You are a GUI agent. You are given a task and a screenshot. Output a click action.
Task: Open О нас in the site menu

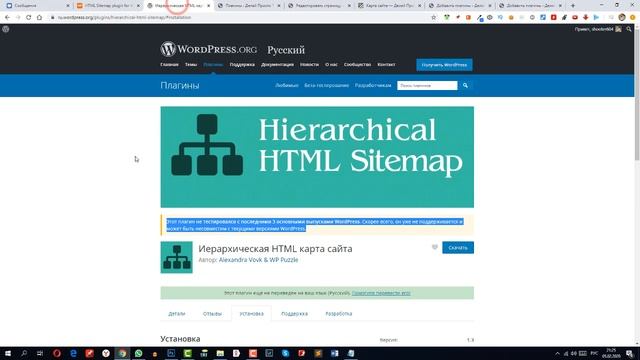(331, 64)
